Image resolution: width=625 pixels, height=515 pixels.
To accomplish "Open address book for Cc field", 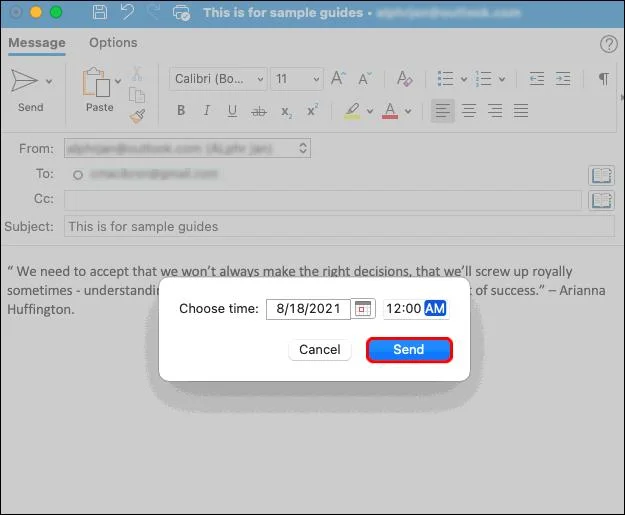I will point(601,200).
